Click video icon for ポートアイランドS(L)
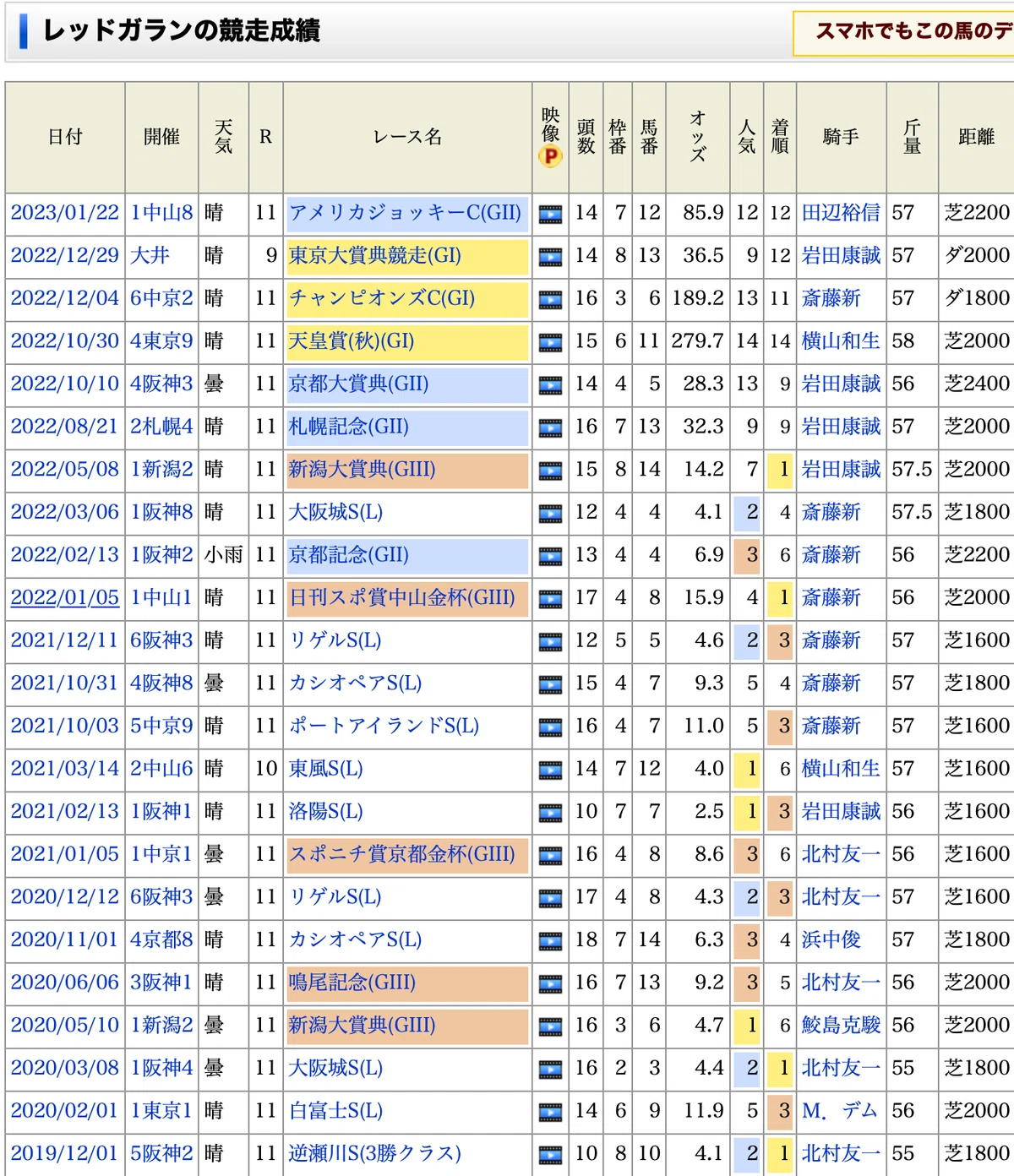Screen dimensions: 1014x1176 coord(550,728)
